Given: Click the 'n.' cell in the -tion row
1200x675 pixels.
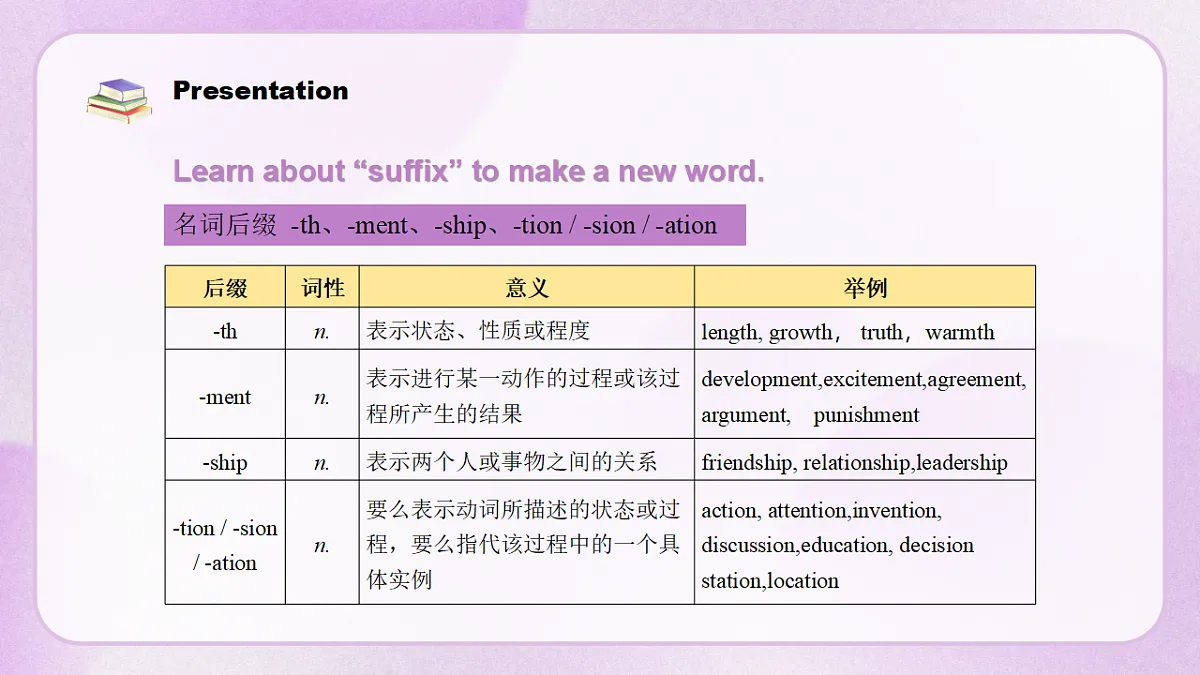Looking at the screenshot, I should pos(322,543).
